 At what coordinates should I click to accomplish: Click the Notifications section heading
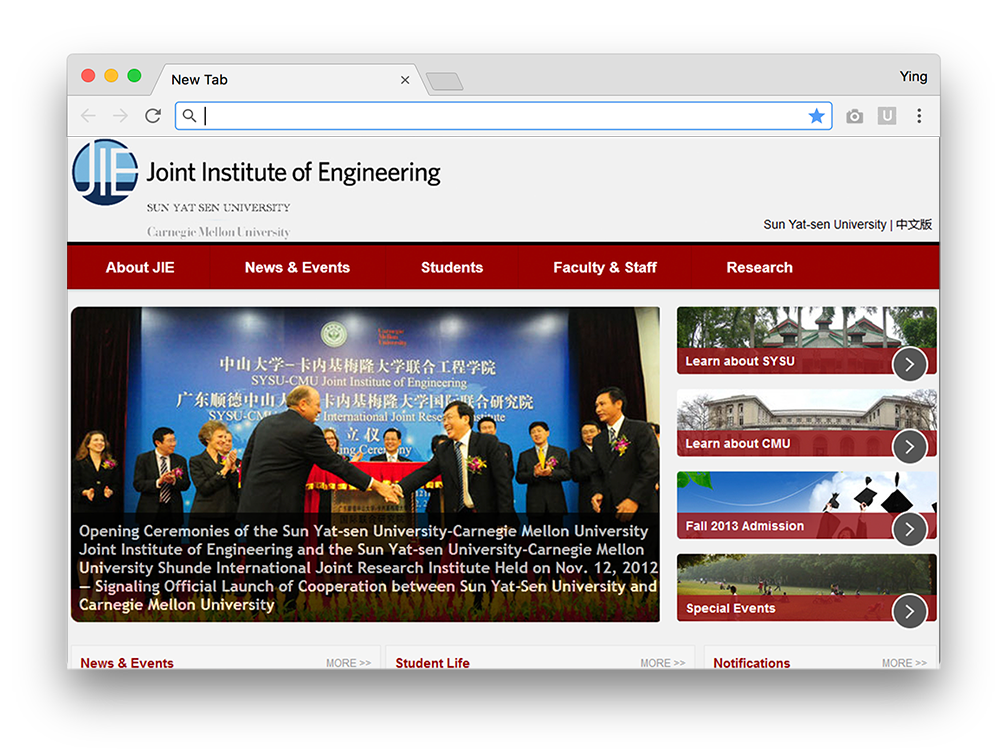751,663
